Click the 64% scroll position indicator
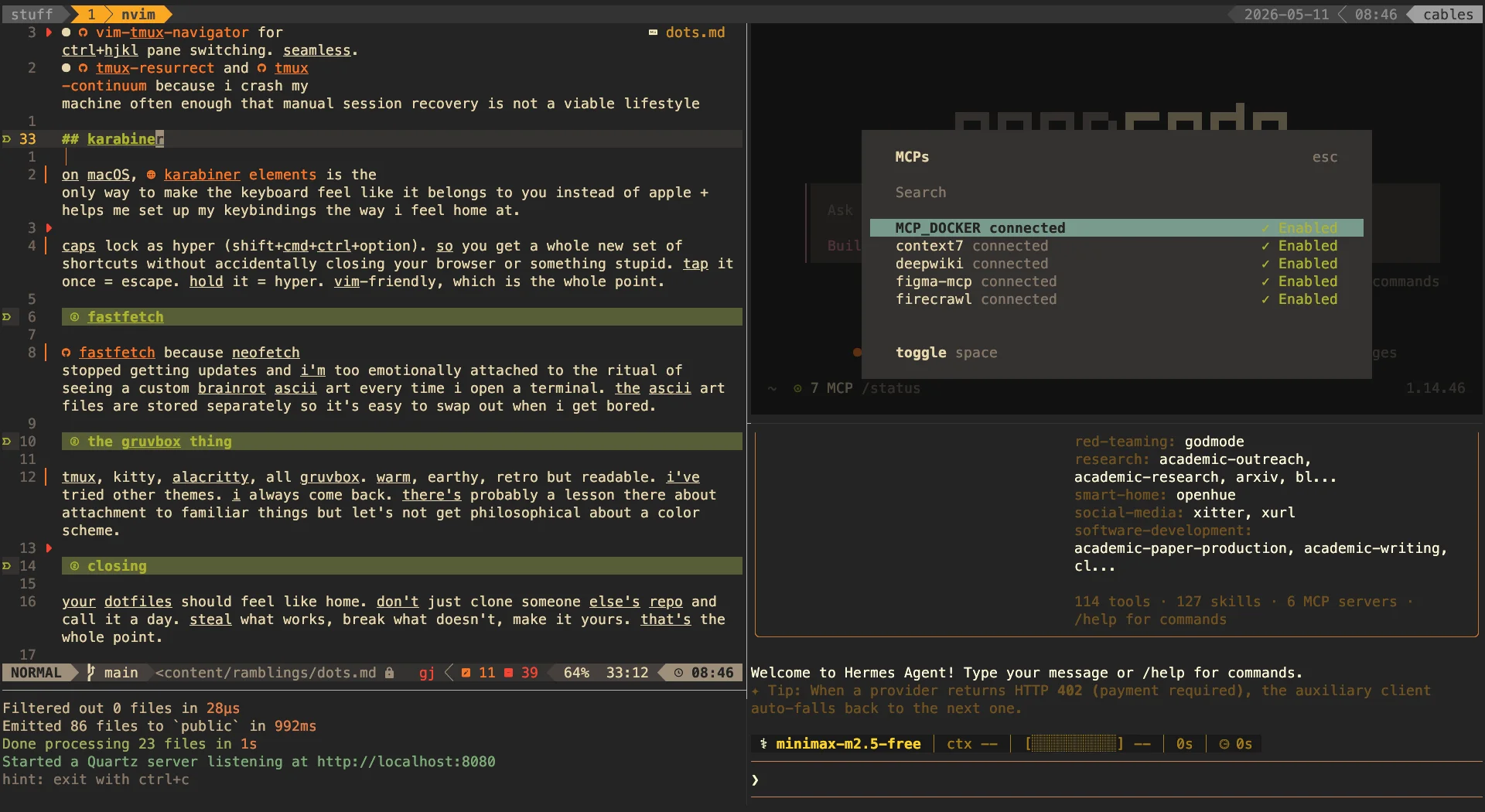This screenshot has width=1485, height=812. point(576,673)
